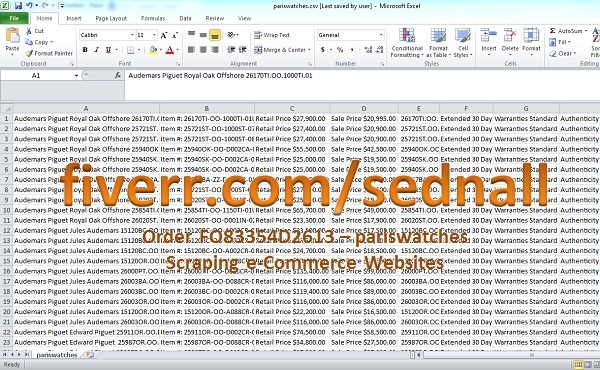The height and width of the screenshot is (370, 600).
Task: Click the Middle Align icon
Action: click(203, 35)
